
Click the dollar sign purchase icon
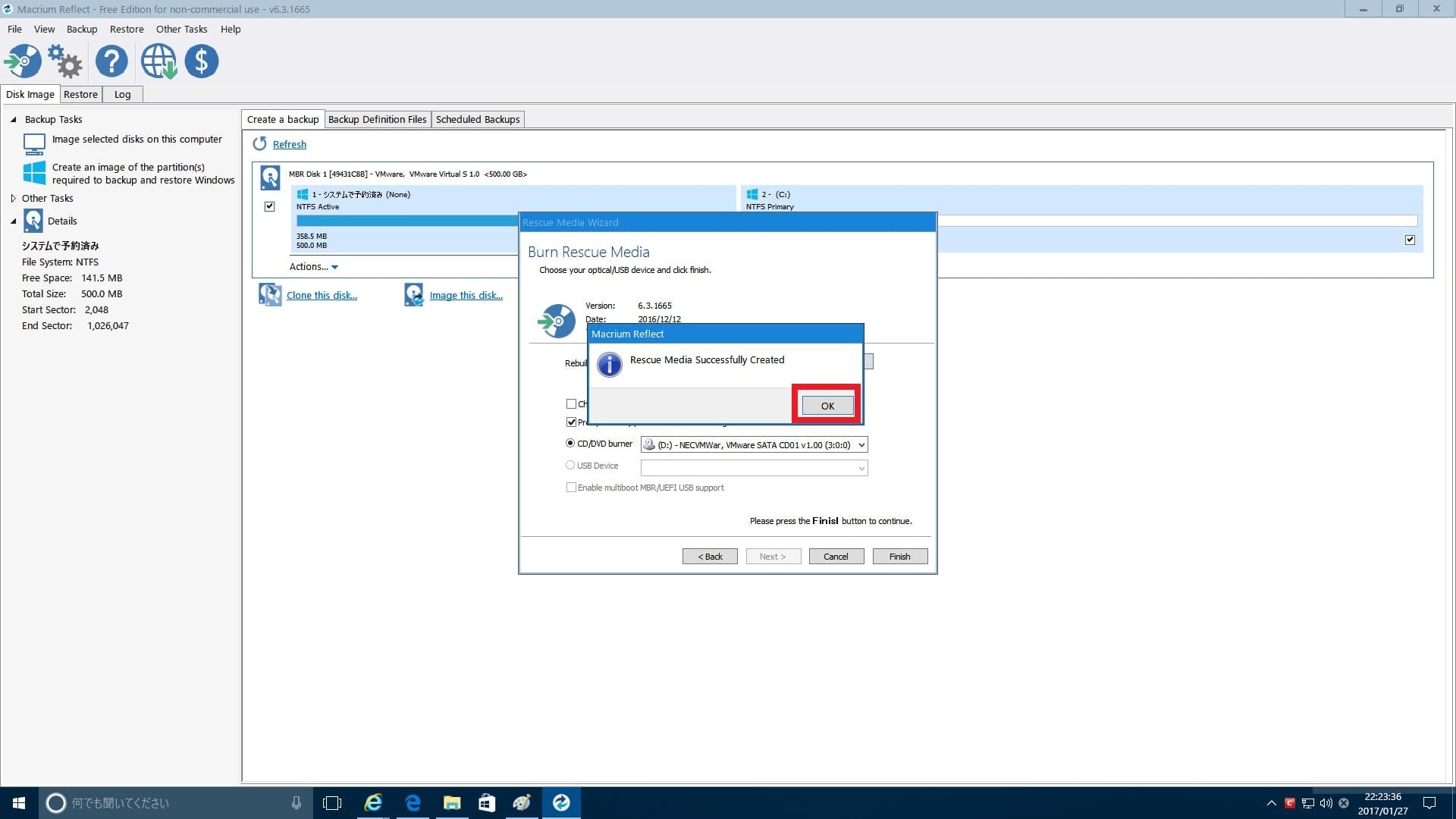tap(202, 61)
